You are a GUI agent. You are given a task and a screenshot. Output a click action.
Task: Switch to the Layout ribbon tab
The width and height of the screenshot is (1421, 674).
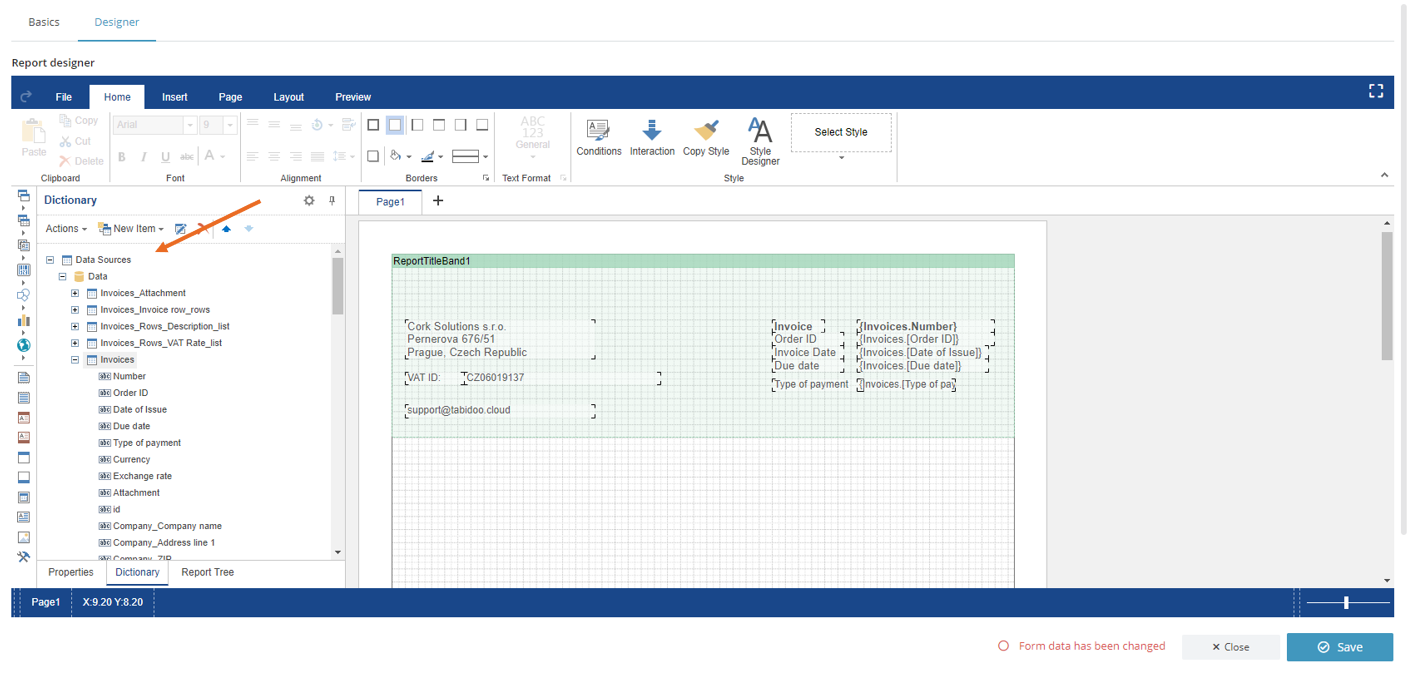point(289,97)
